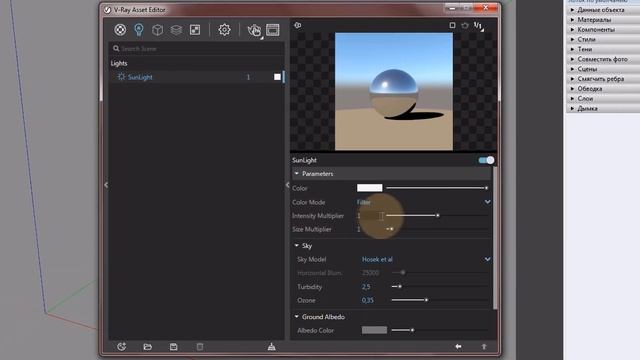Save asset with the floppy disk icon
Viewport: 640px width, 360px height.
click(173, 347)
